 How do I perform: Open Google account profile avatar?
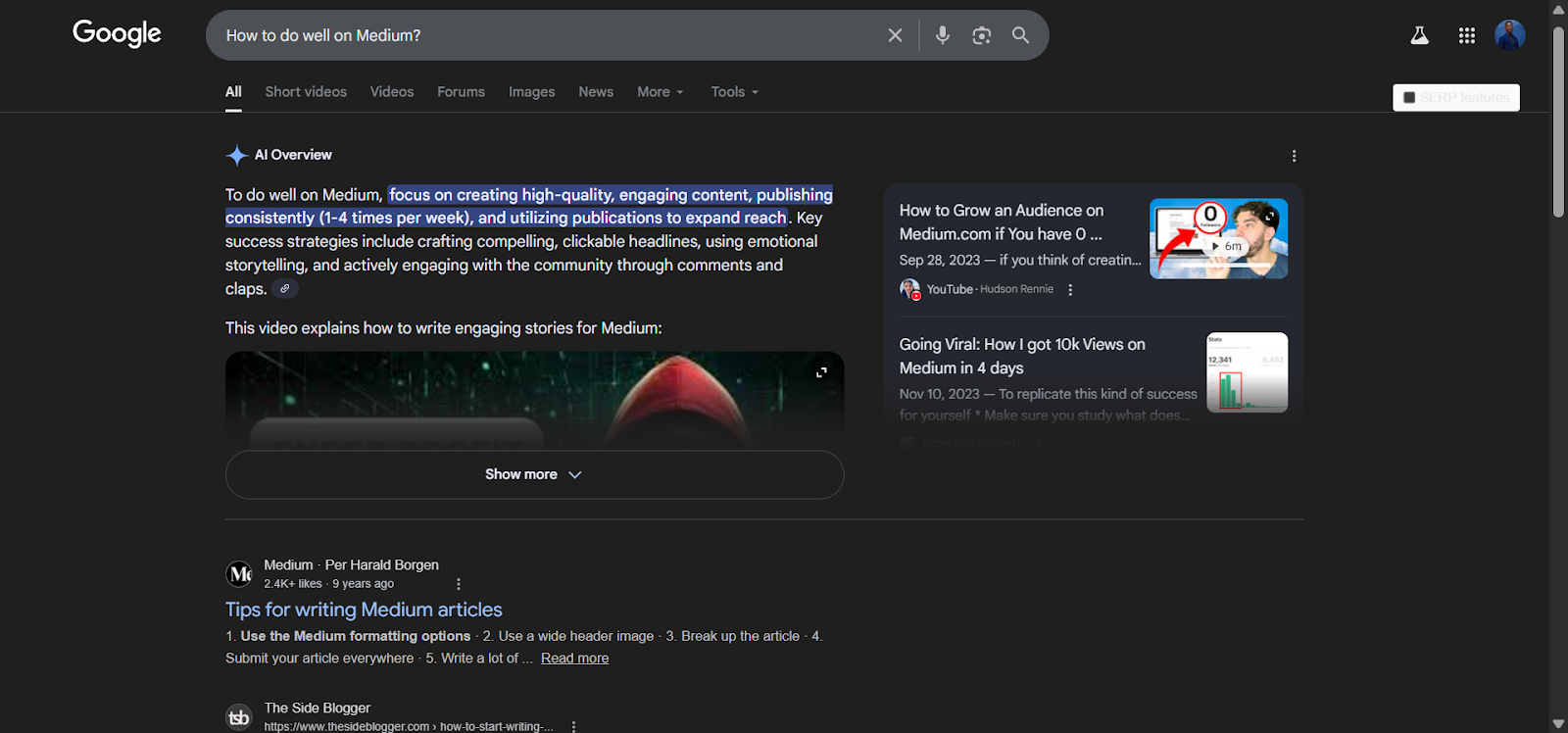point(1509,35)
